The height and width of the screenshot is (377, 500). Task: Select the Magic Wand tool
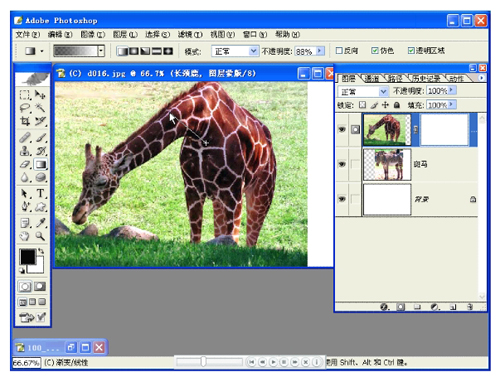[40, 108]
